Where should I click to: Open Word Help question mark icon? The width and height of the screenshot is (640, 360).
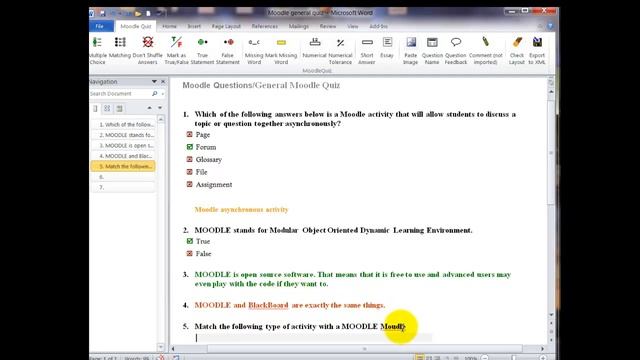click(x=550, y=26)
